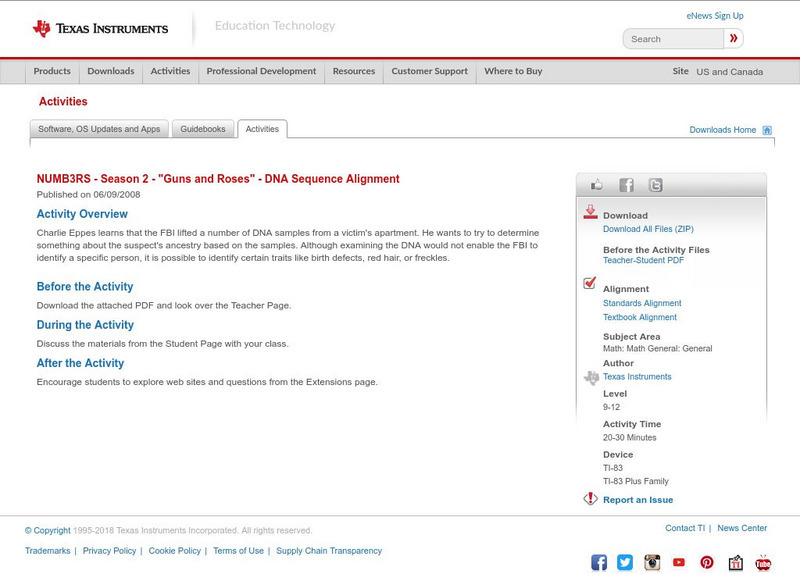Image resolution: width=800 pixels, height=574 pixels.
Task: Click the gray TI author icon
Action: pyautogui.click(x=591, y=378)
